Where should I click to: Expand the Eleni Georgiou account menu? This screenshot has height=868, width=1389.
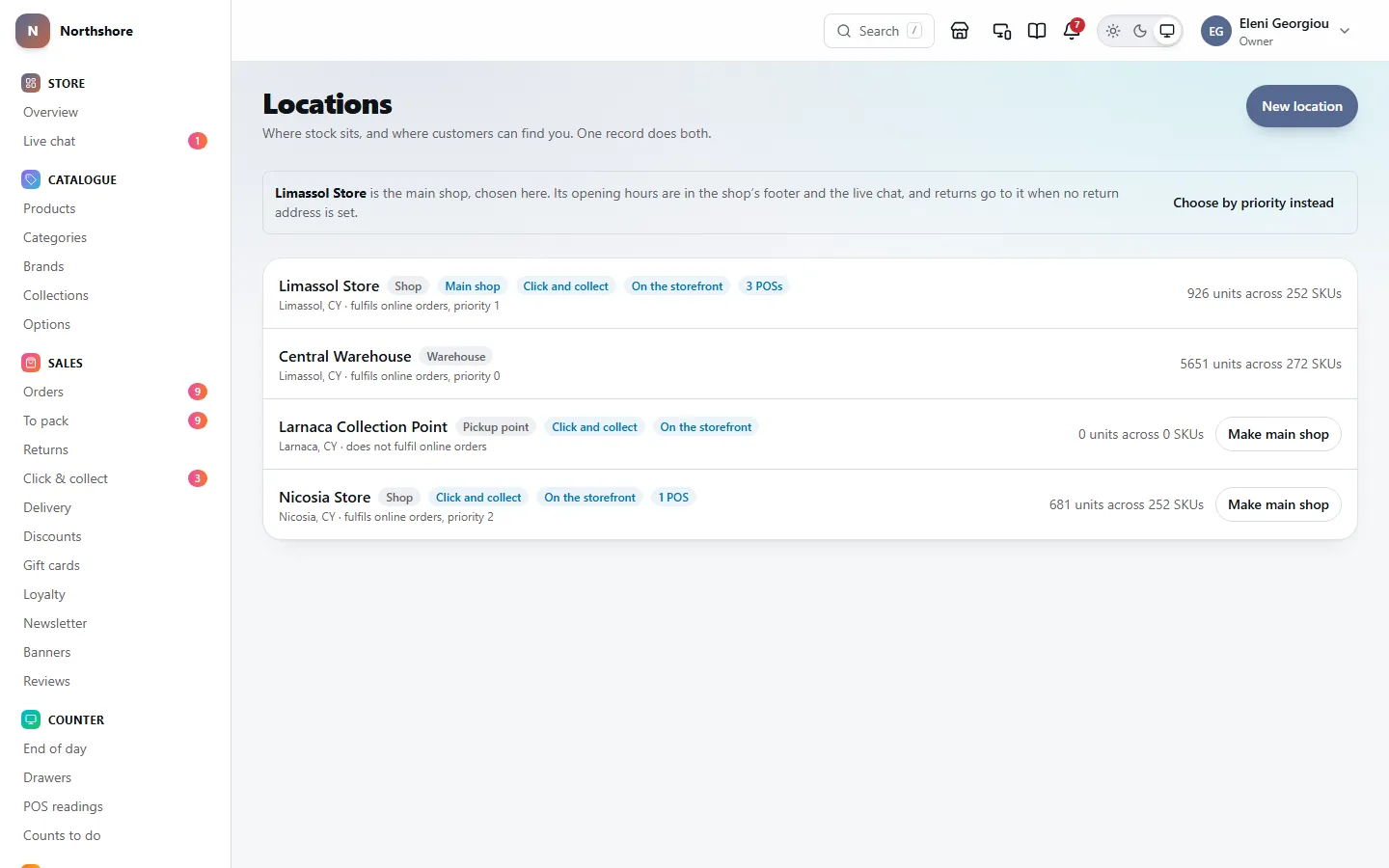click(x=1277, y=31)
